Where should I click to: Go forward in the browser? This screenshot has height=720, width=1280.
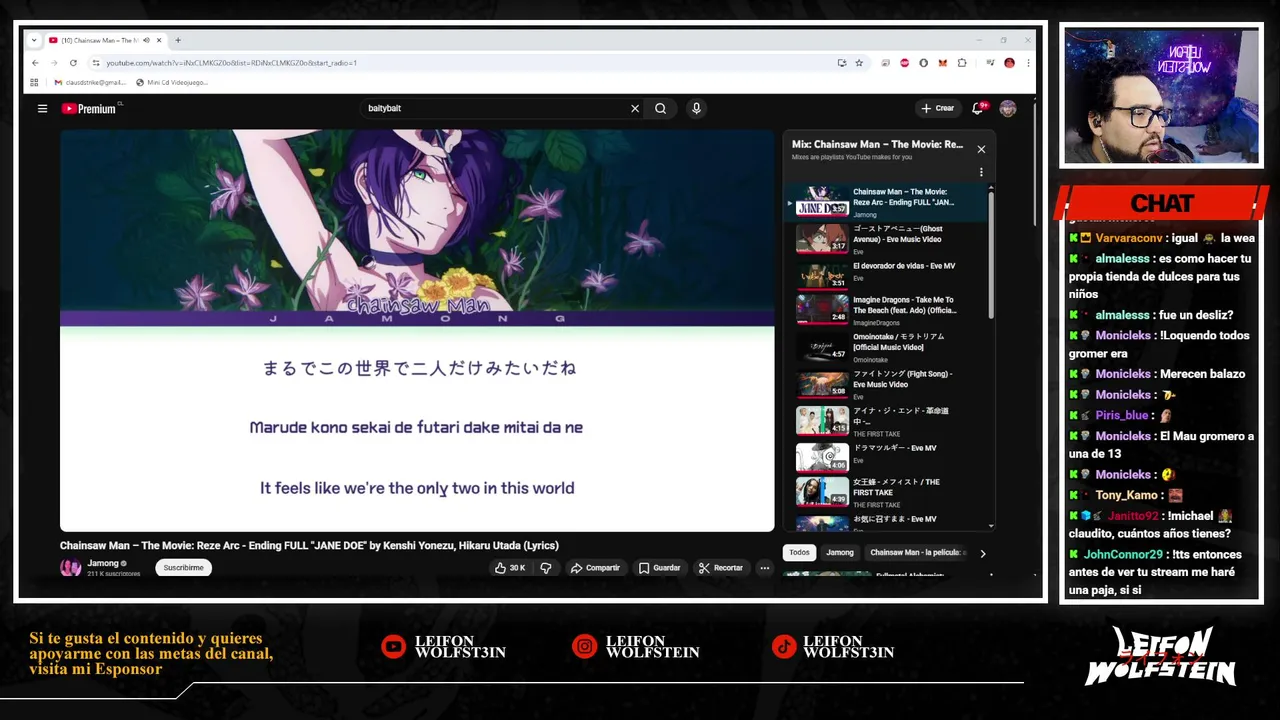pos(54,63)
